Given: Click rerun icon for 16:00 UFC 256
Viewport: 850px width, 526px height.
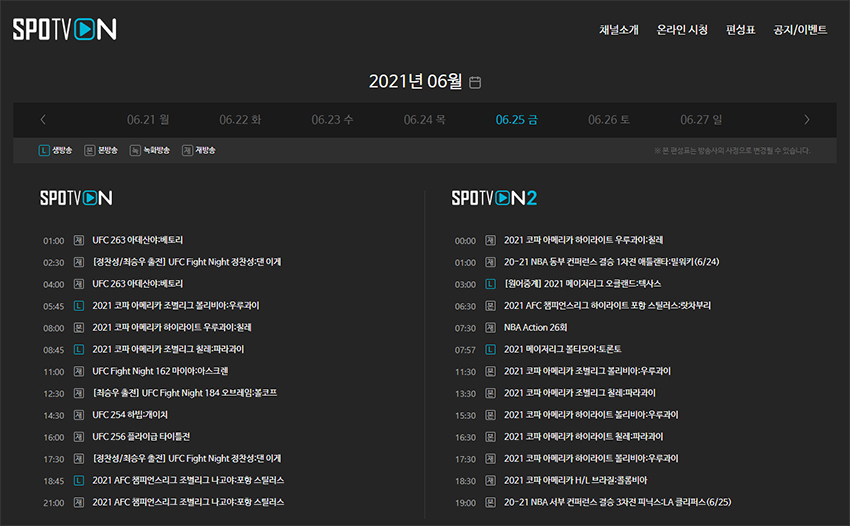Looking at the screenshot, I should [79, 437].
